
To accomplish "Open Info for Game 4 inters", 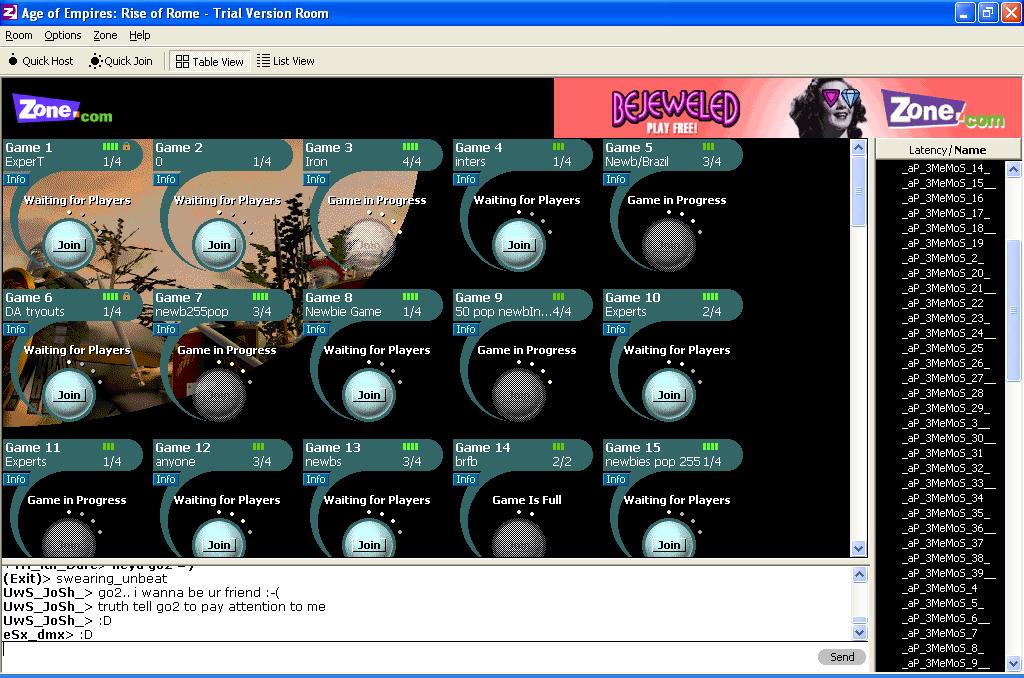I will click(x=466, y=179).
